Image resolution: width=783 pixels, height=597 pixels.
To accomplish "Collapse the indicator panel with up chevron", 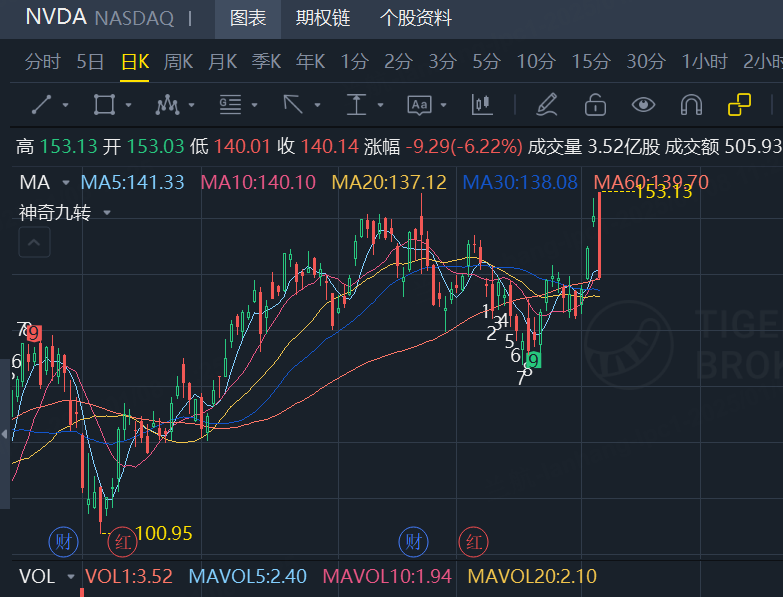I will tap(34, 243).
